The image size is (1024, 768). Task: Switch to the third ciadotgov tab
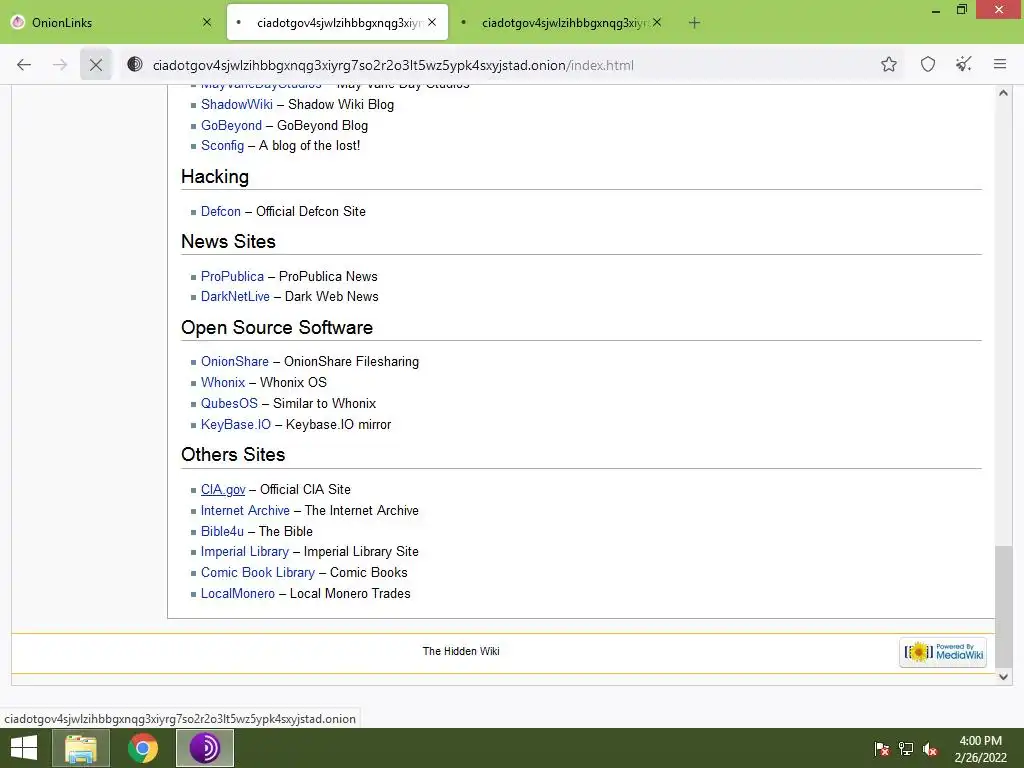click(x=562, y=23)
